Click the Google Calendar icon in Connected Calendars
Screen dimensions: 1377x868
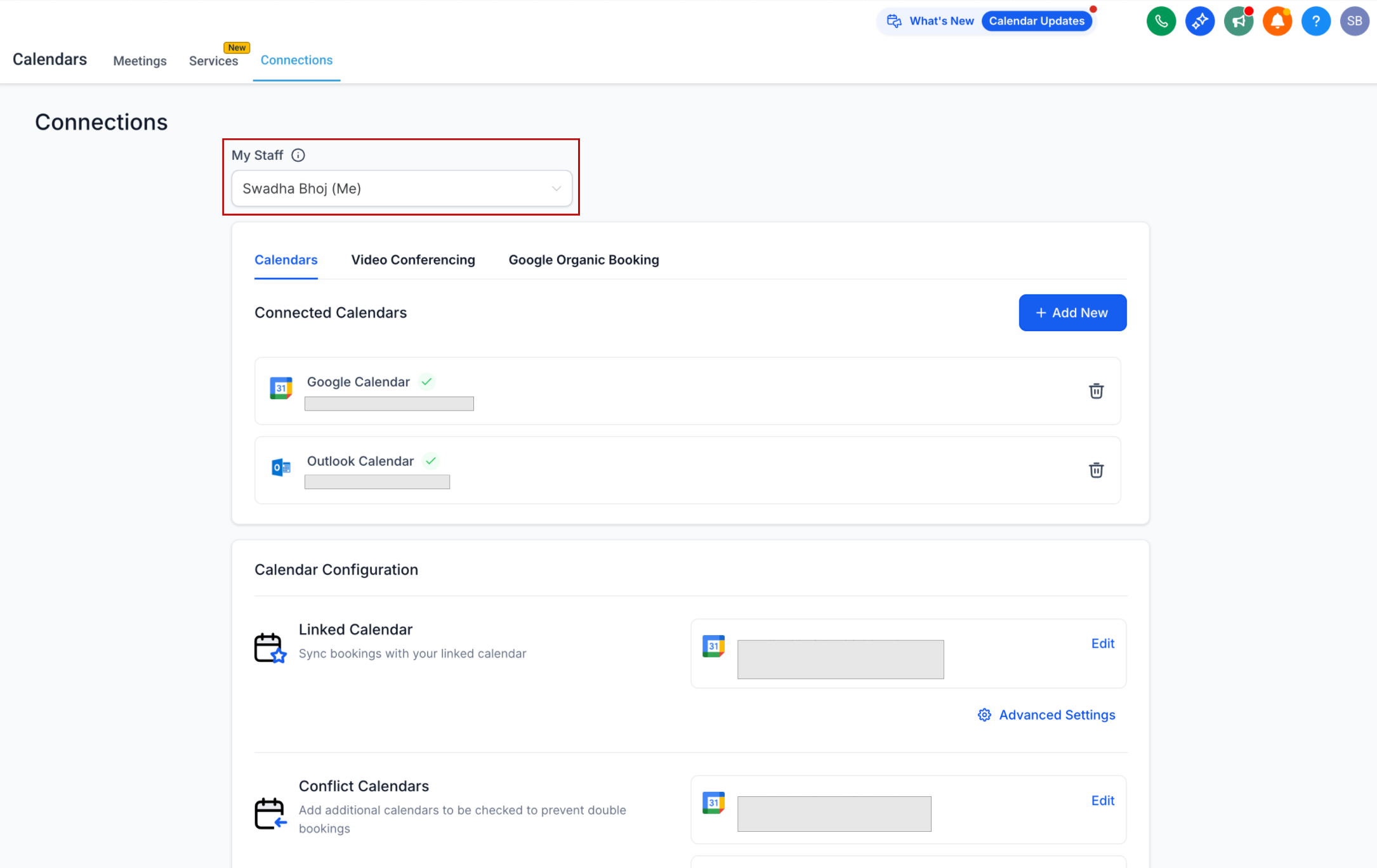tap(280, 388)
